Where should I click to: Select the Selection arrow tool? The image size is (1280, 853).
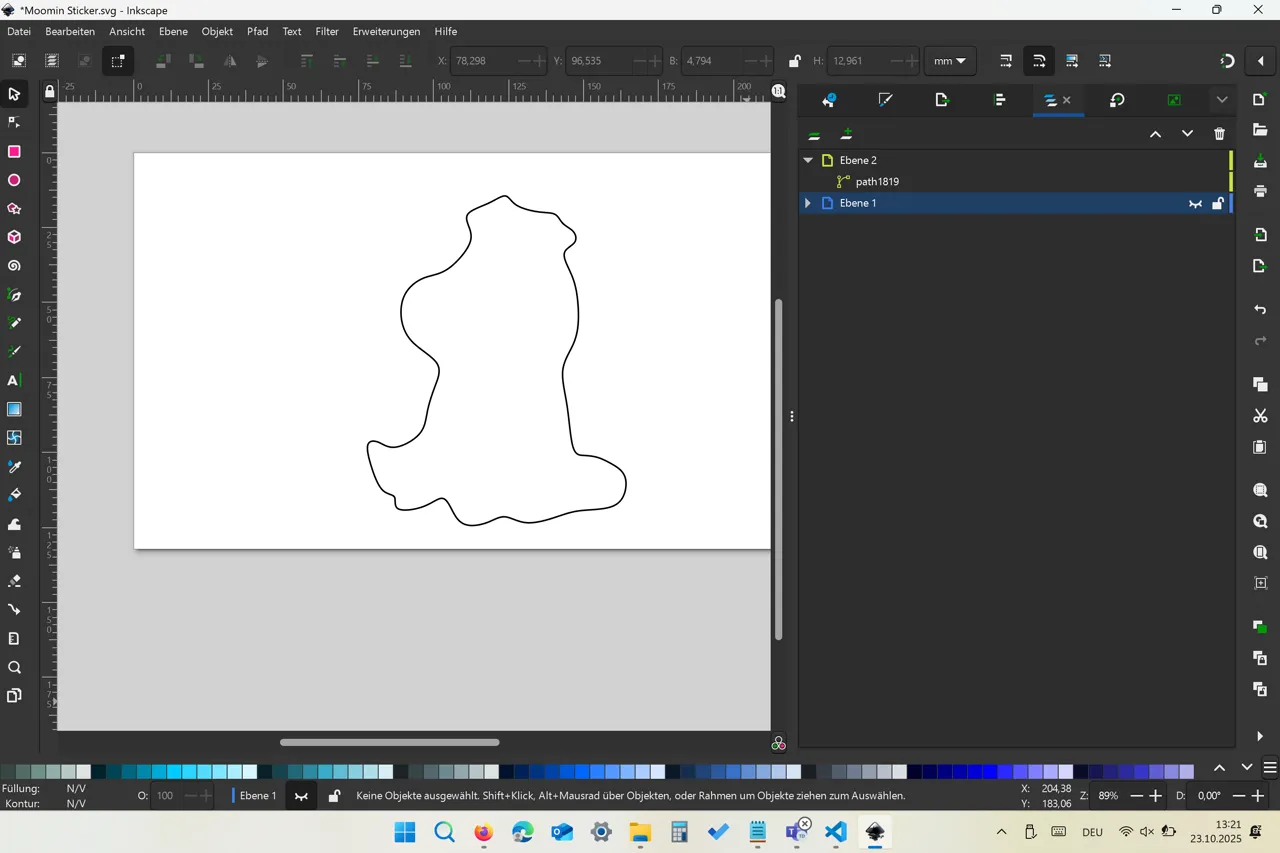[x=14, y=94]
